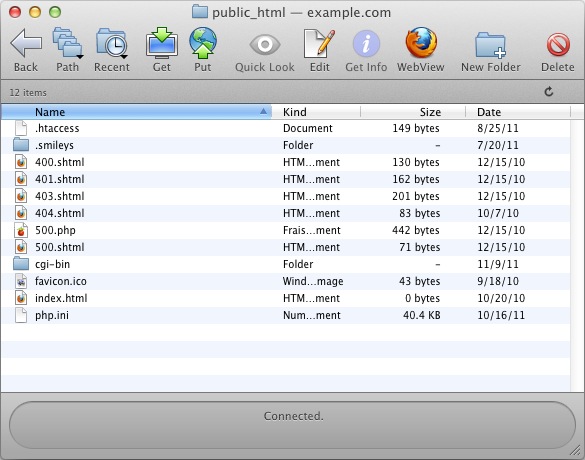
Task: Select the .smileys folder
Action: click(285, 145)
